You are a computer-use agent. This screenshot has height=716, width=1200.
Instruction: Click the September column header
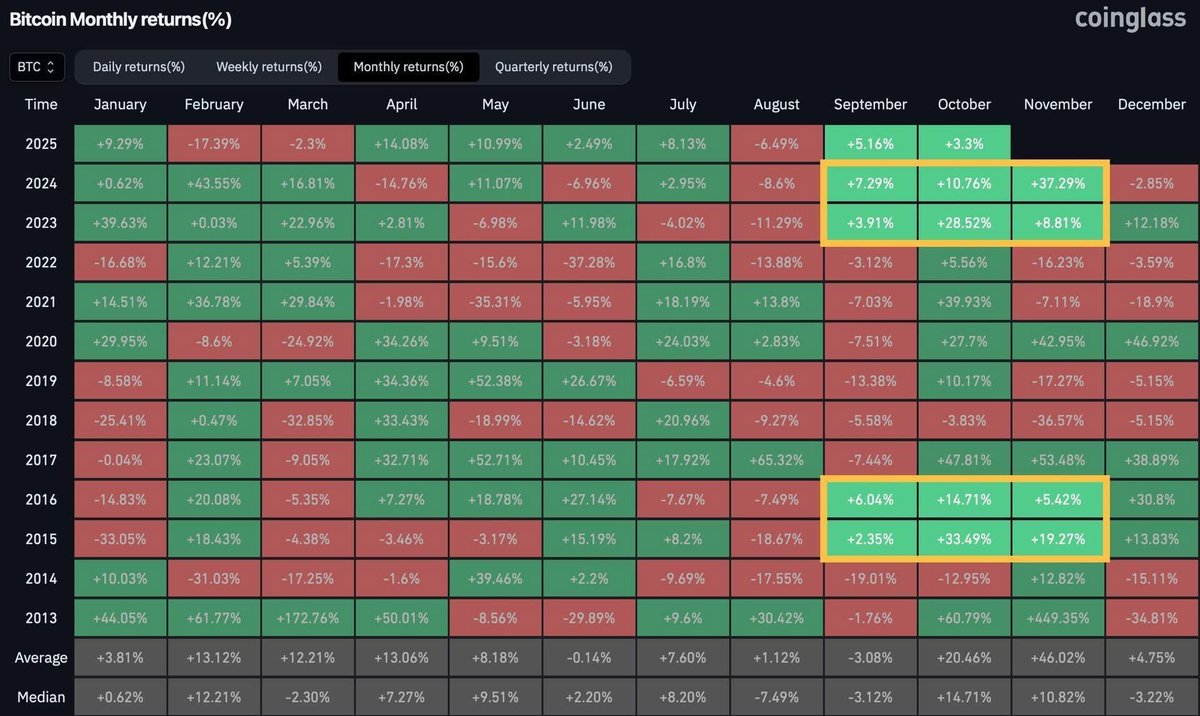[870, 104]
